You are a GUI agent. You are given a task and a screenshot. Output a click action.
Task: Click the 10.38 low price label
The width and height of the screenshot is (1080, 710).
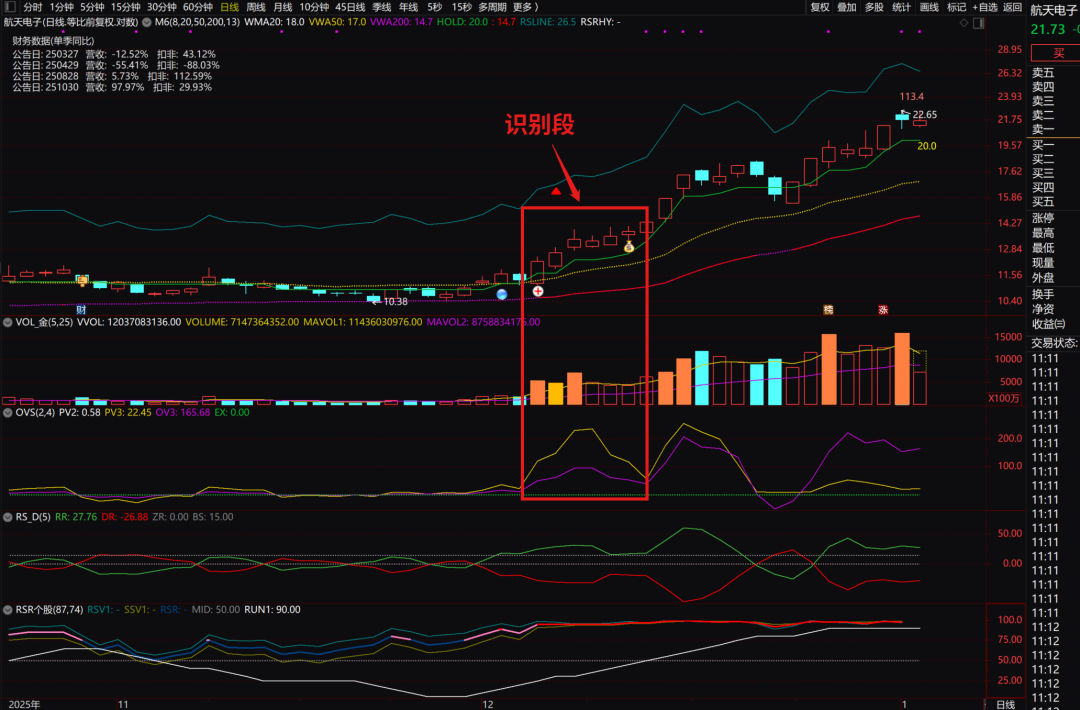(x=395, y=302)
